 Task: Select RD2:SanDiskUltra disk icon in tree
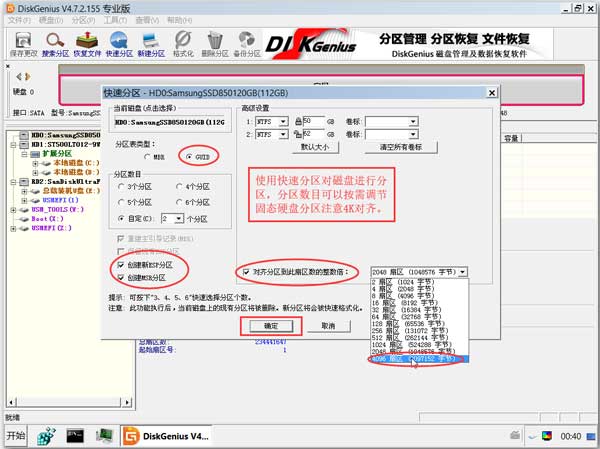pyautogui.click(x=24, y=181)
